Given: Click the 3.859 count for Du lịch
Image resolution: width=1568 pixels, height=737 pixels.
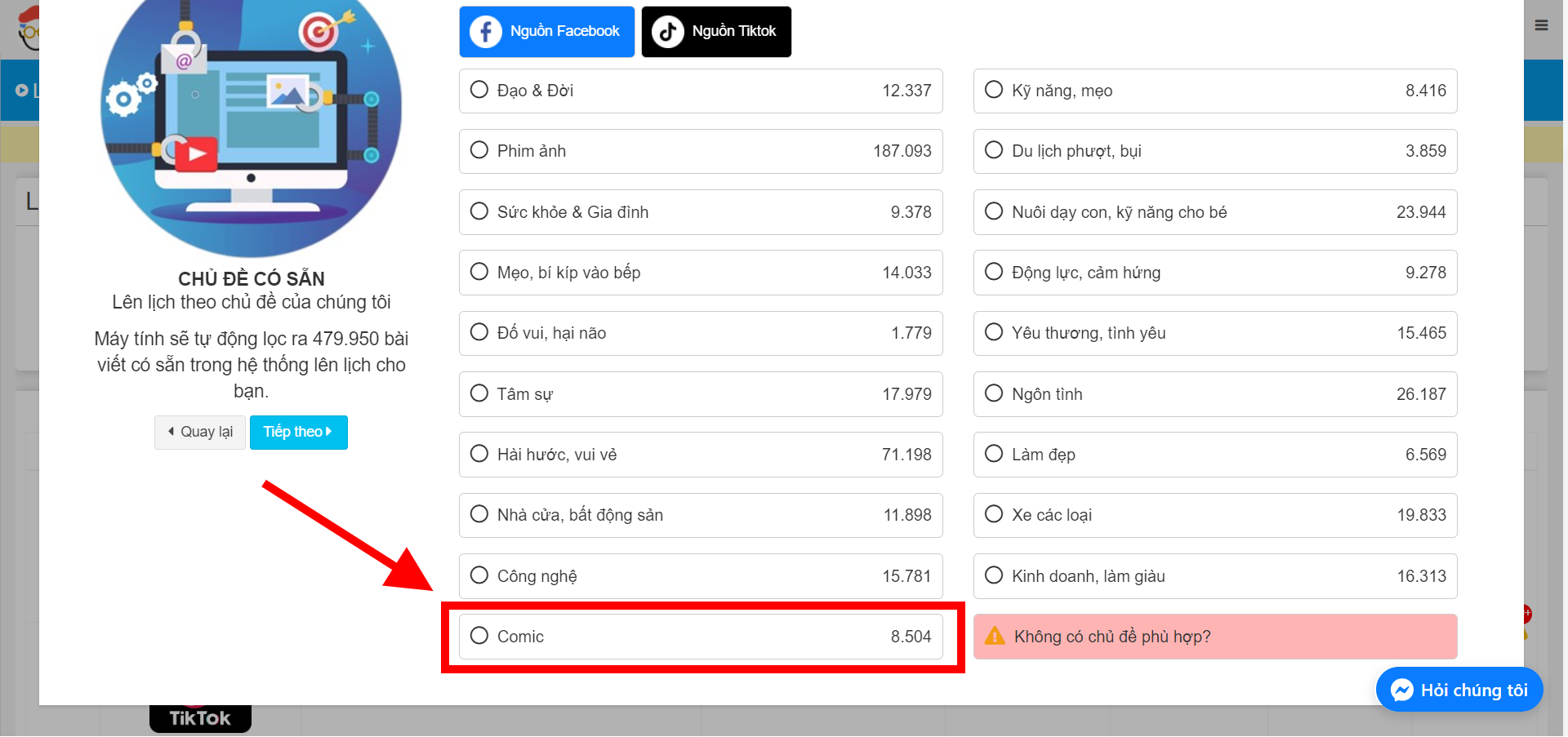Looking at the screenshot, I should tap(1425, 151).
